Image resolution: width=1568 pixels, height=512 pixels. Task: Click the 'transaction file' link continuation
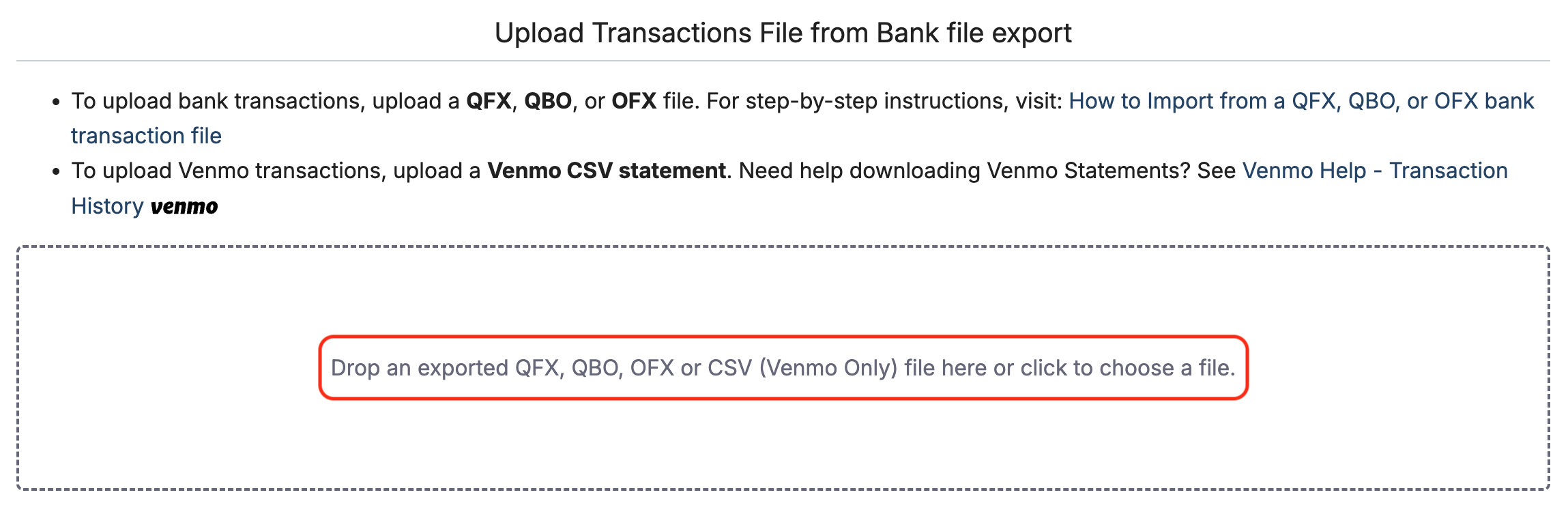146,136
